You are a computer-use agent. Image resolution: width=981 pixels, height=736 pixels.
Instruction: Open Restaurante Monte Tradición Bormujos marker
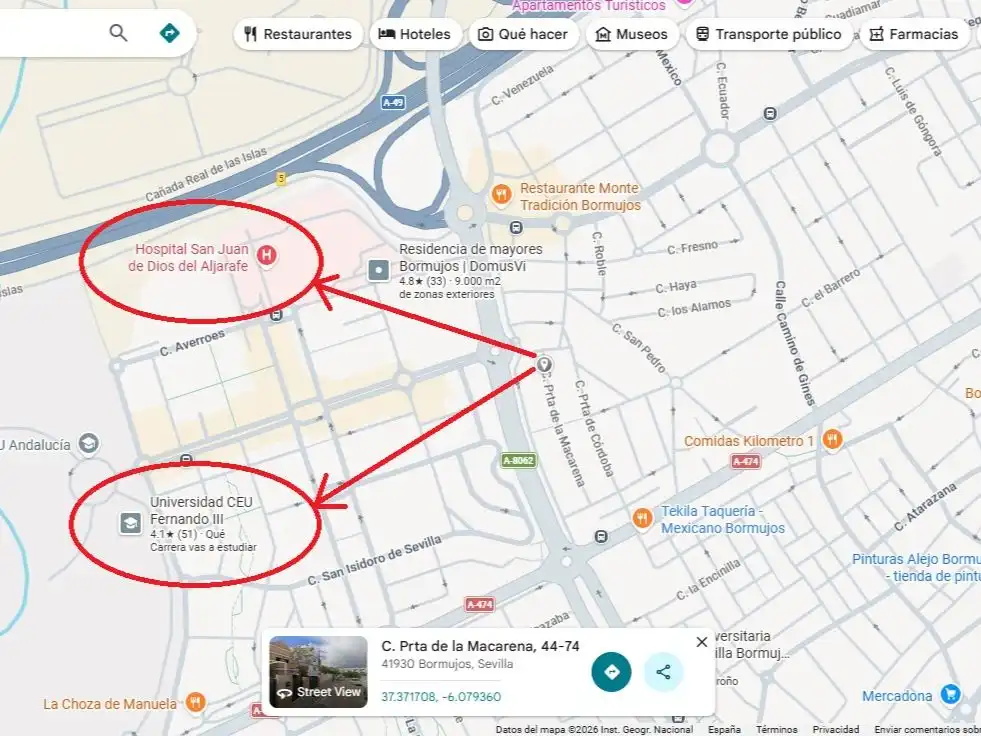[x=501, y=195]
